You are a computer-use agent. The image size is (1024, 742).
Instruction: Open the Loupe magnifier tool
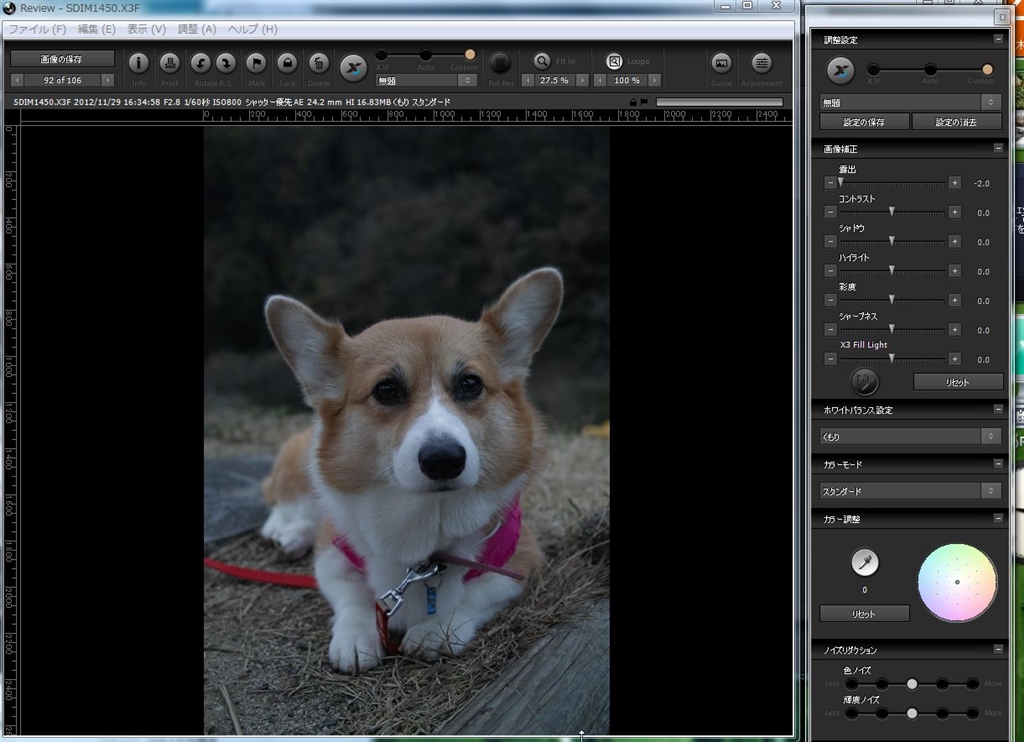point(614,61)
